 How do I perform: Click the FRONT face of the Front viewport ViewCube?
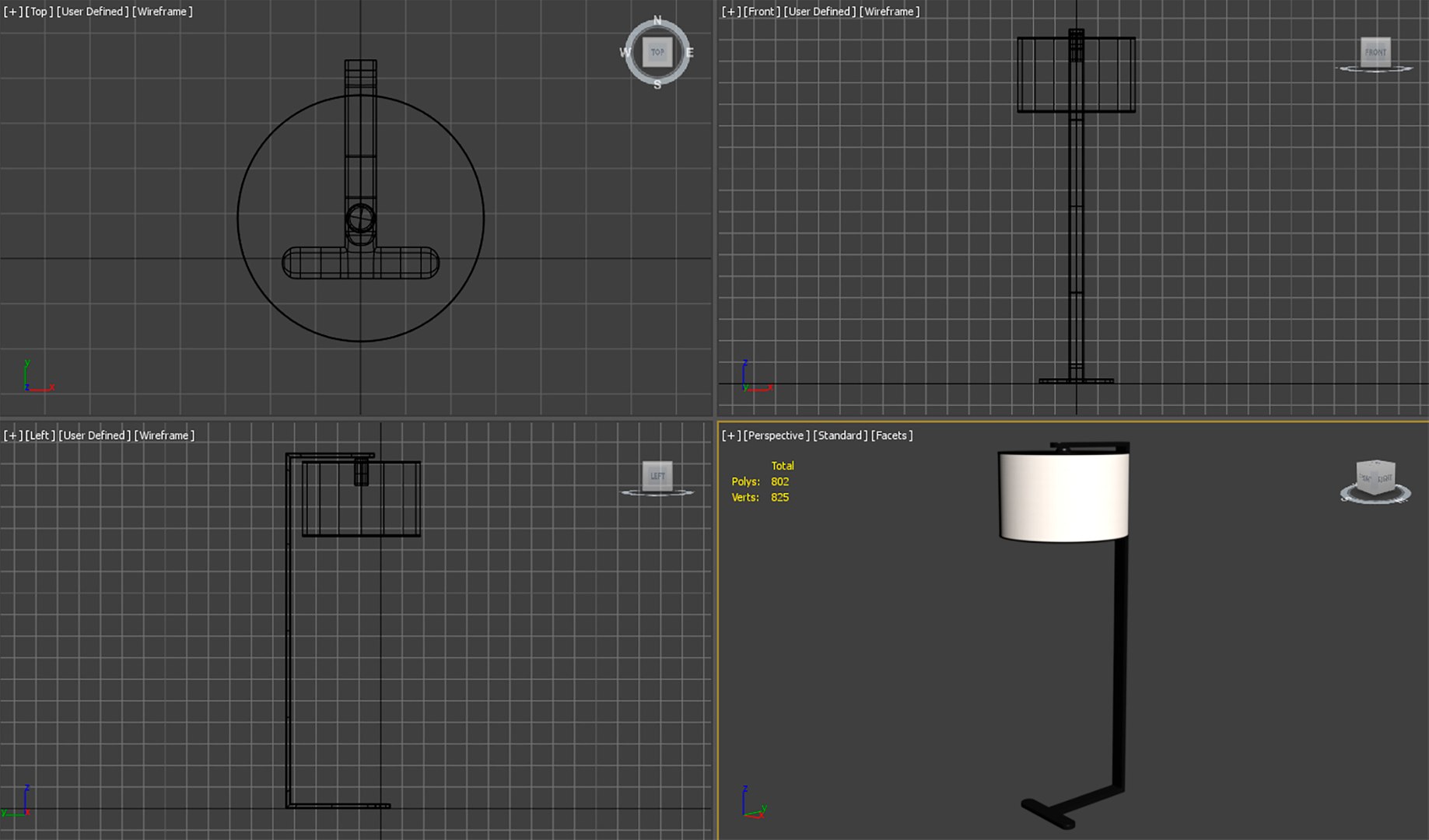tap(1375, 52)
